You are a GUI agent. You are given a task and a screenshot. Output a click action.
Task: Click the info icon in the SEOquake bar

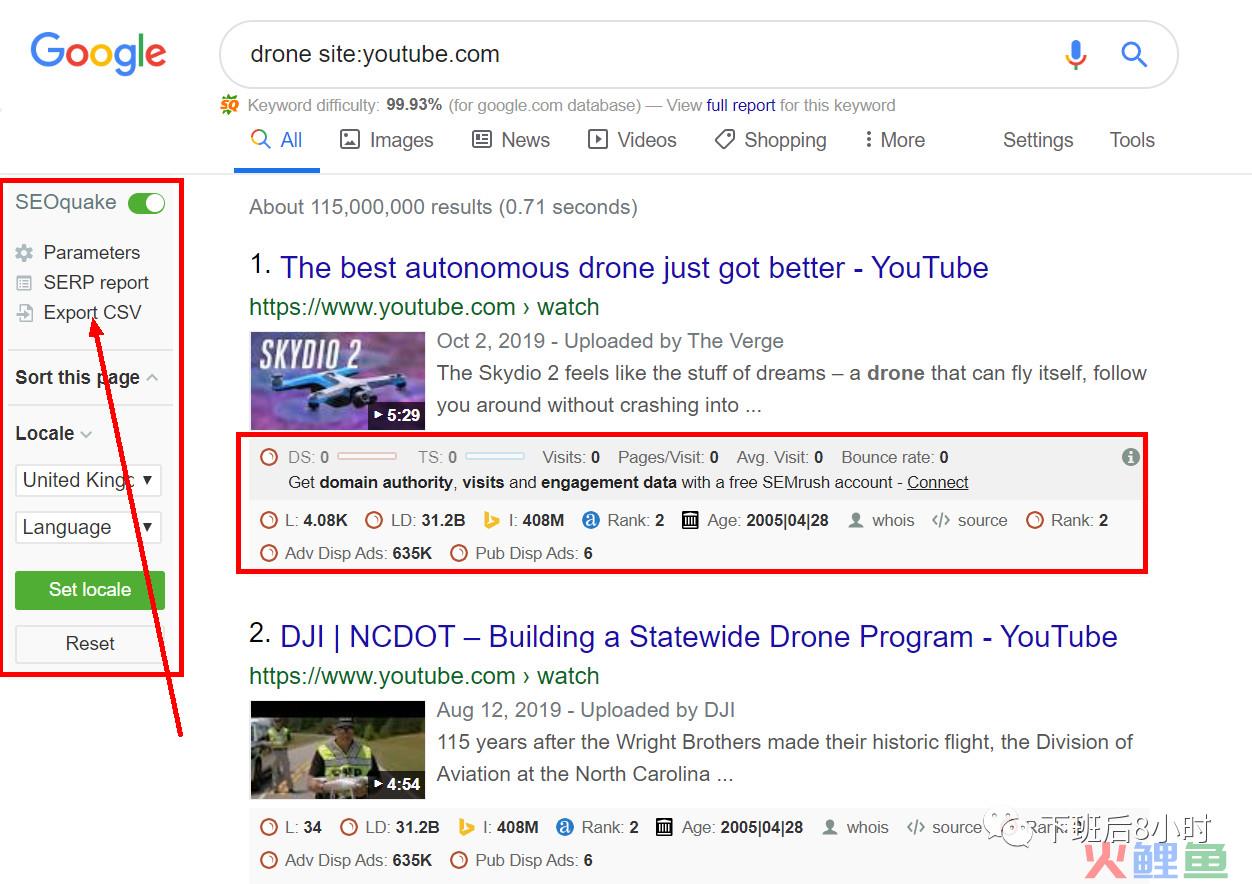coord(1131,457)
